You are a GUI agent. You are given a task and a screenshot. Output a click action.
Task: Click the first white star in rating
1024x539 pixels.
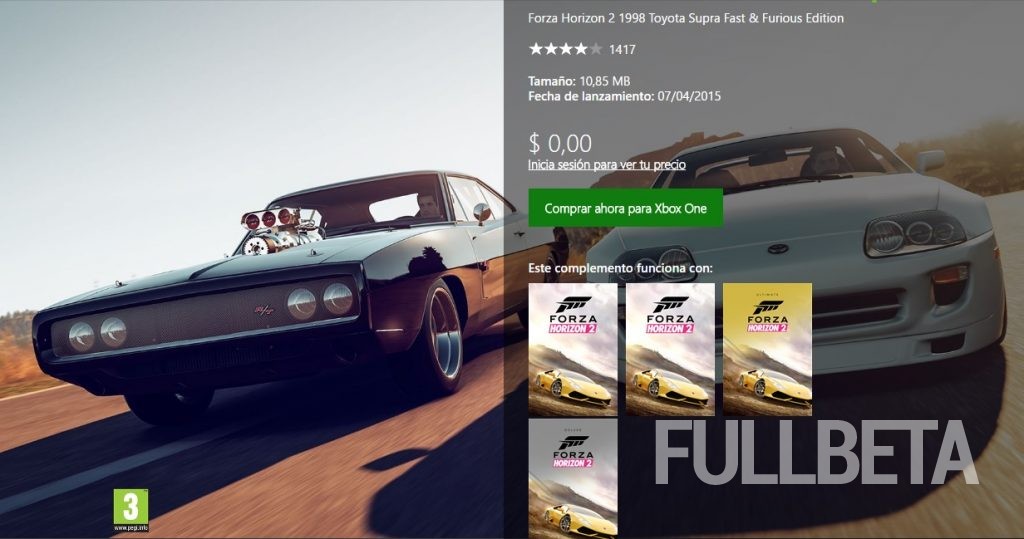click(x=536, y=48)
